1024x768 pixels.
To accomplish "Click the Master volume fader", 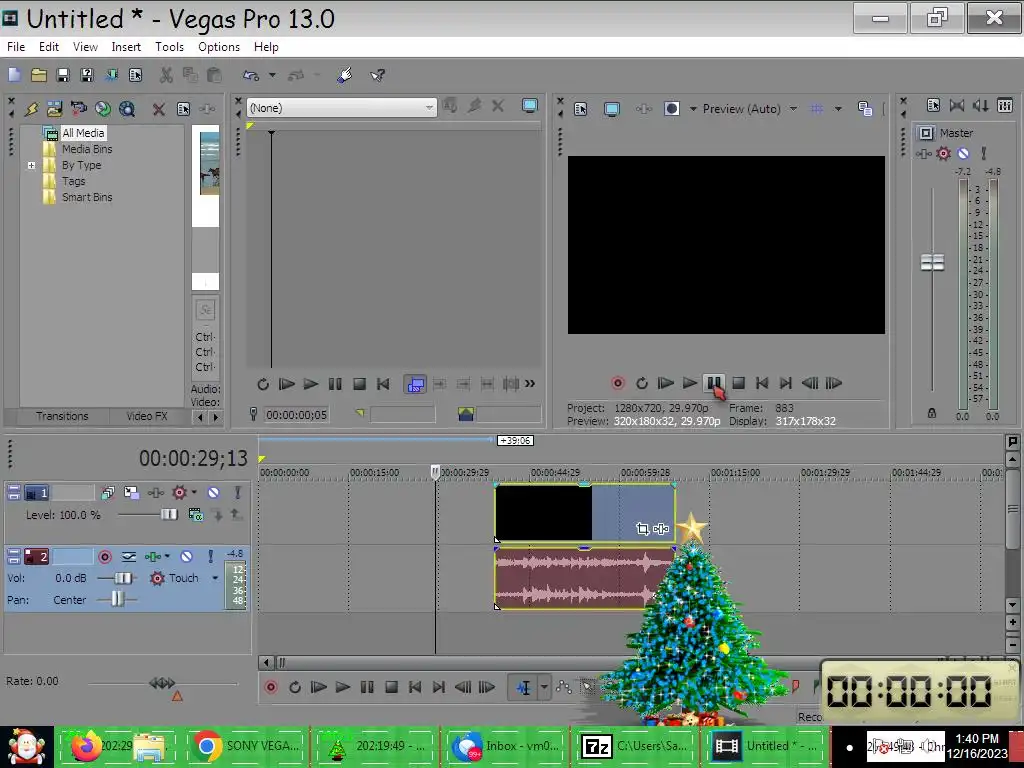I will [932, 262].
